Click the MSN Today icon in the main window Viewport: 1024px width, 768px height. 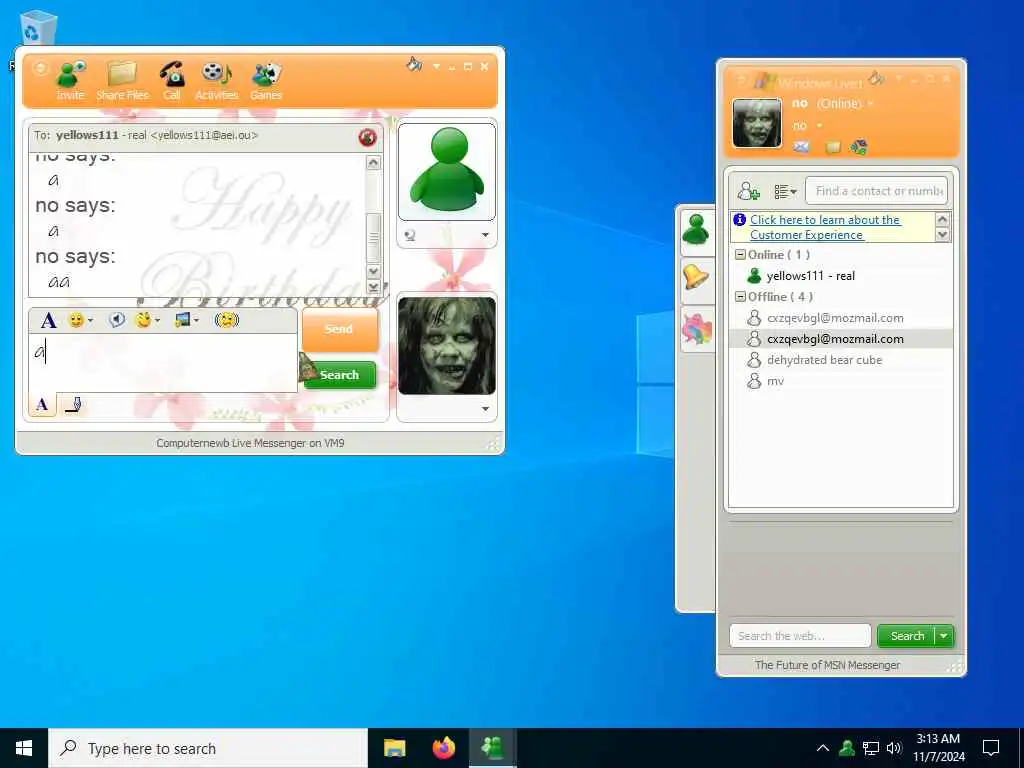(858, 147)
